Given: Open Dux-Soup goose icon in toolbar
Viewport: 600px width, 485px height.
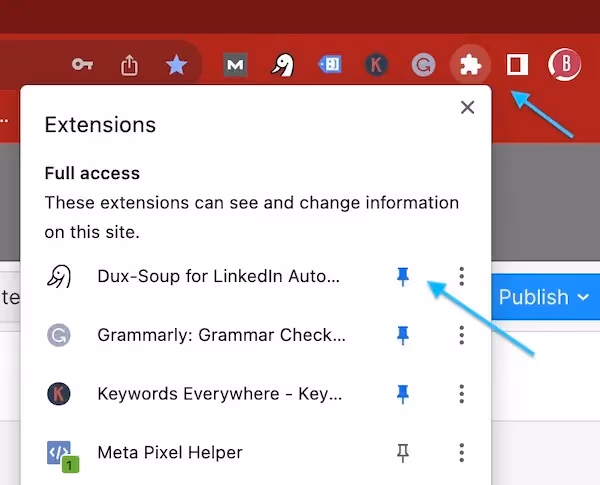Looking at the screenshot, I should pyautogui.click(x=283, y=65).
